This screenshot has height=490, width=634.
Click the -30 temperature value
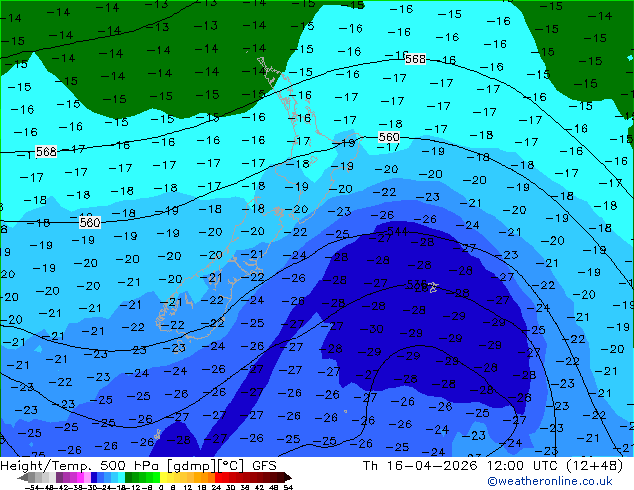[x=371, y=329]
